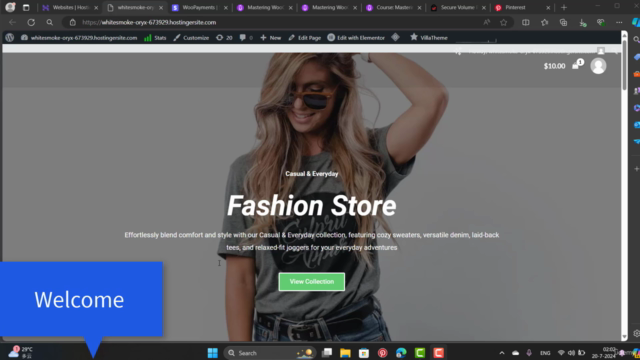Select the Casual & Everyday label
The image size is (640, 360).
[312, 174]
